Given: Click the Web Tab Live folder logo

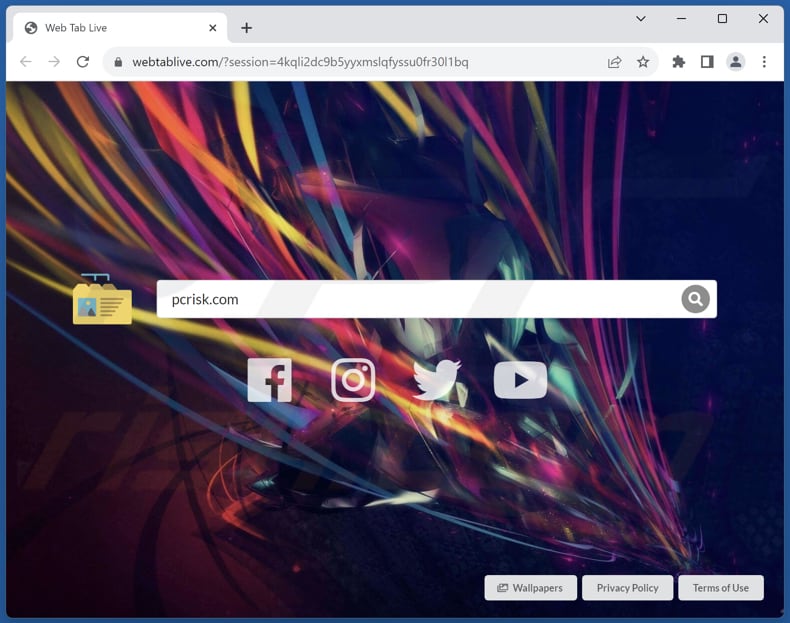Looking at the screenshot, I should pos(102,299).
